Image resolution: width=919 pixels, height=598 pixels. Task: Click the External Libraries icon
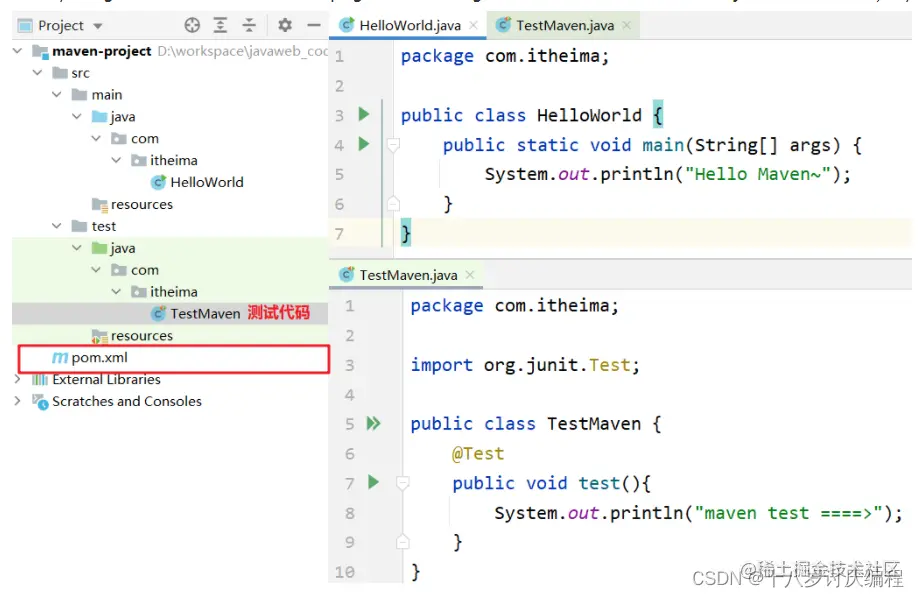40,379
